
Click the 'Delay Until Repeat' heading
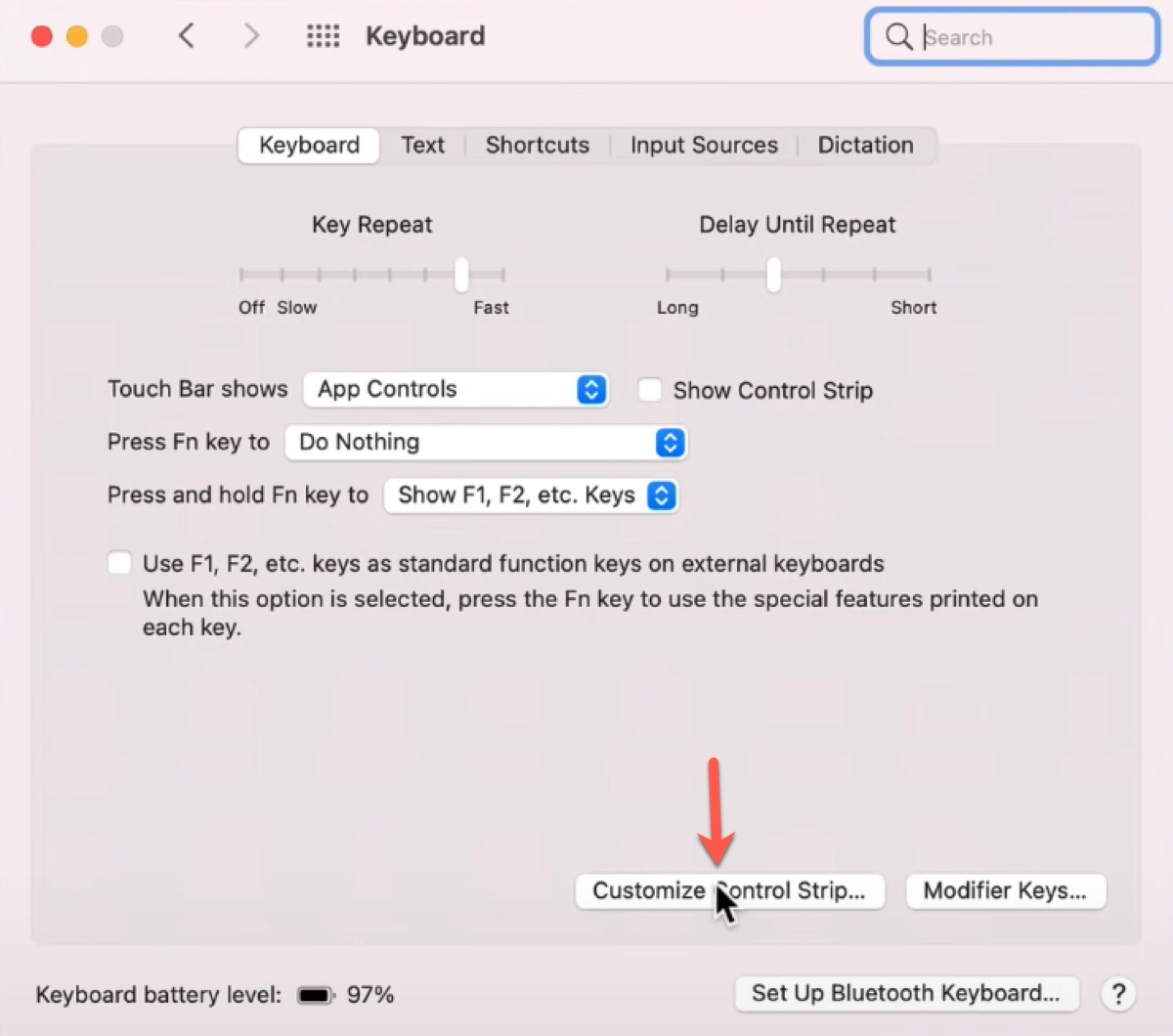click(x=797, y=225)
